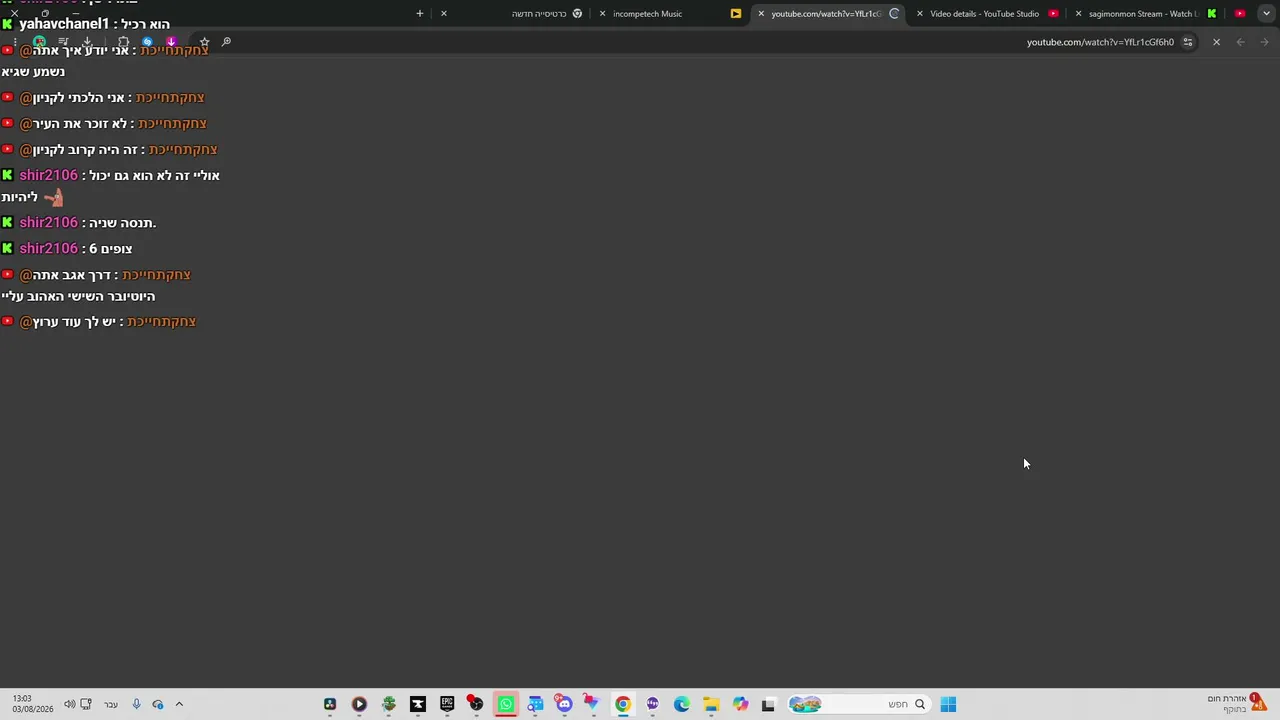1280x720 pixels.
Task: Open Discord from the taskbar
Action: tap(564, 704)
